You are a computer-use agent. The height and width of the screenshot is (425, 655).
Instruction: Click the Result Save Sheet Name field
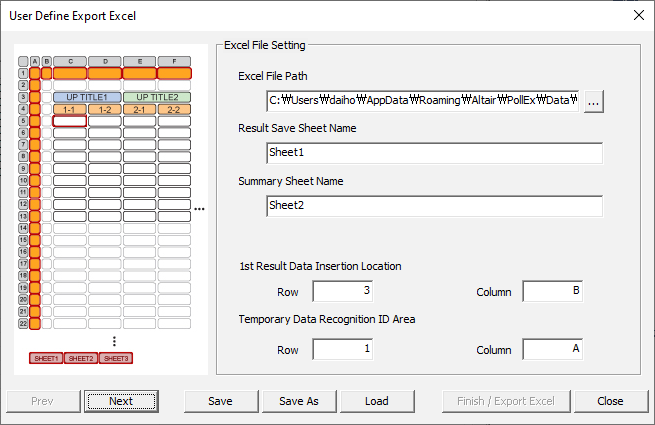point(434,153)
